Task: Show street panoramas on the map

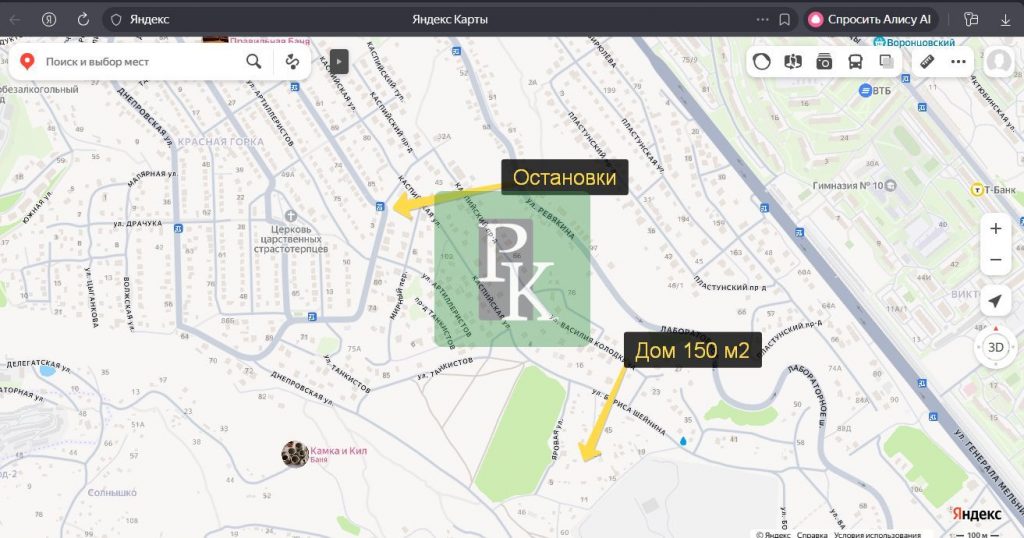Action: click(x=793, y=62)
